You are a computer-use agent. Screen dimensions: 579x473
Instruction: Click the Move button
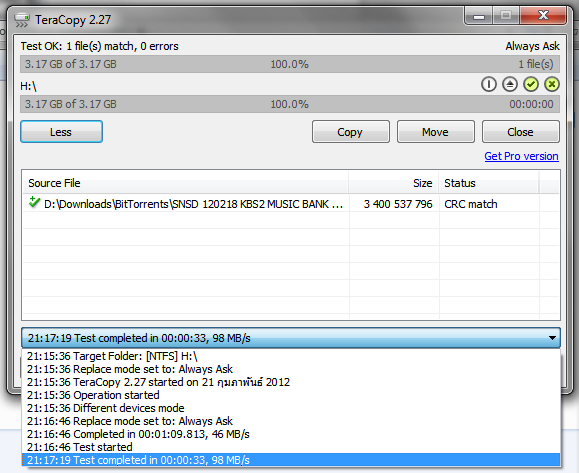click(436, 131)
